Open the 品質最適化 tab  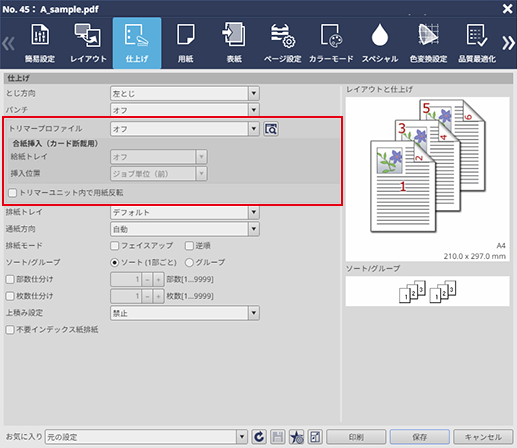tap(477, 43)
